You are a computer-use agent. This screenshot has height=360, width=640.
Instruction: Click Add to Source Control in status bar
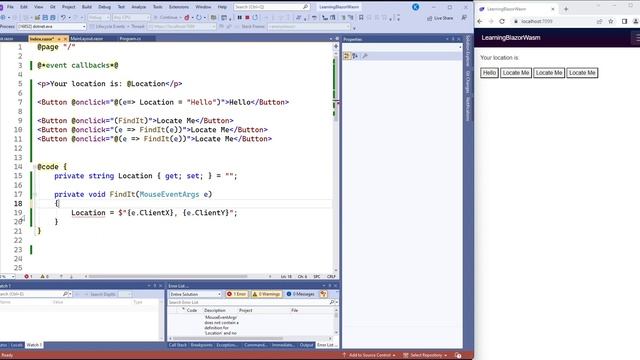click(x=369, y=355)
